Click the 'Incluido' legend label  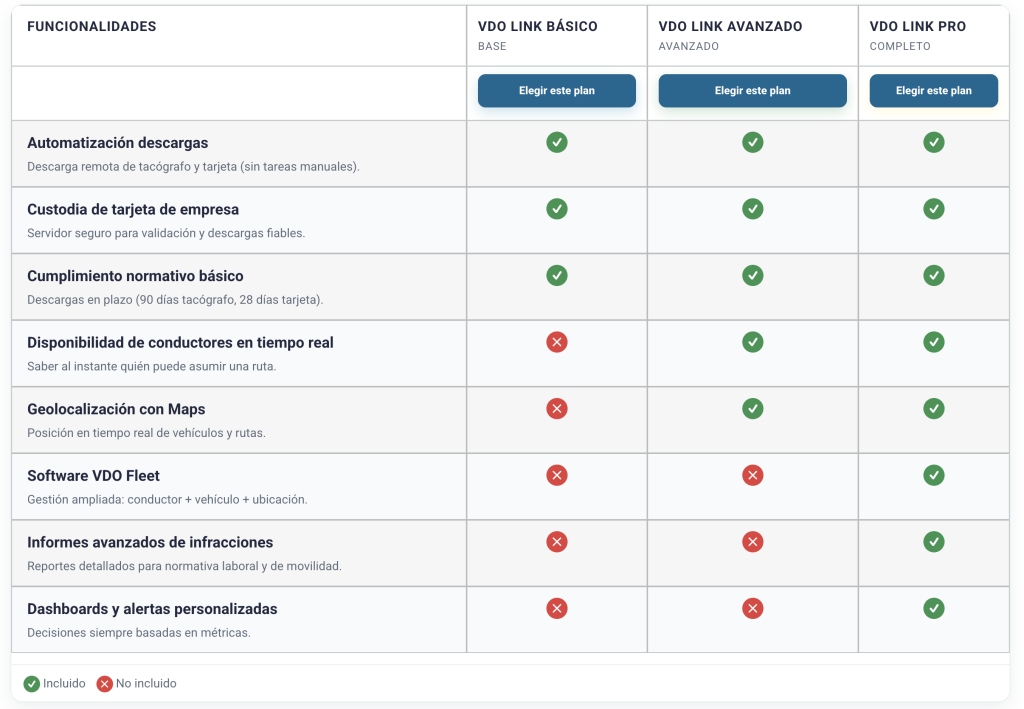64,684
